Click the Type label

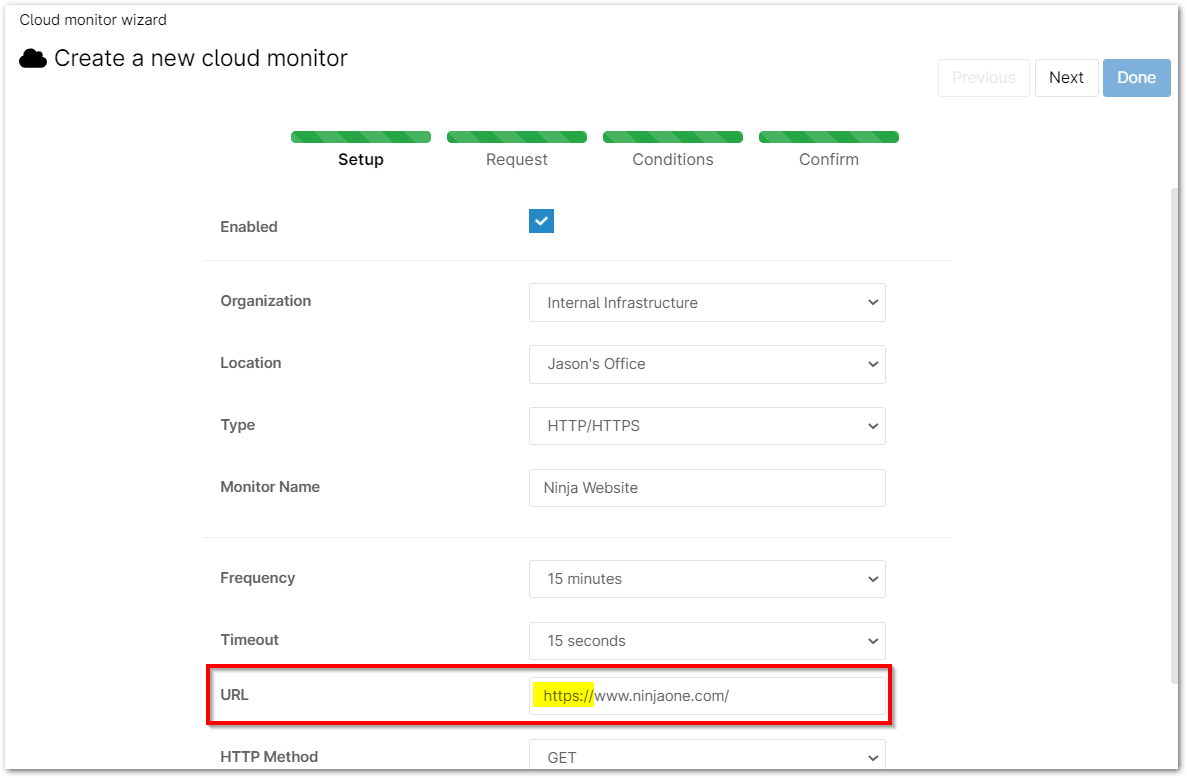pos(238,425)
